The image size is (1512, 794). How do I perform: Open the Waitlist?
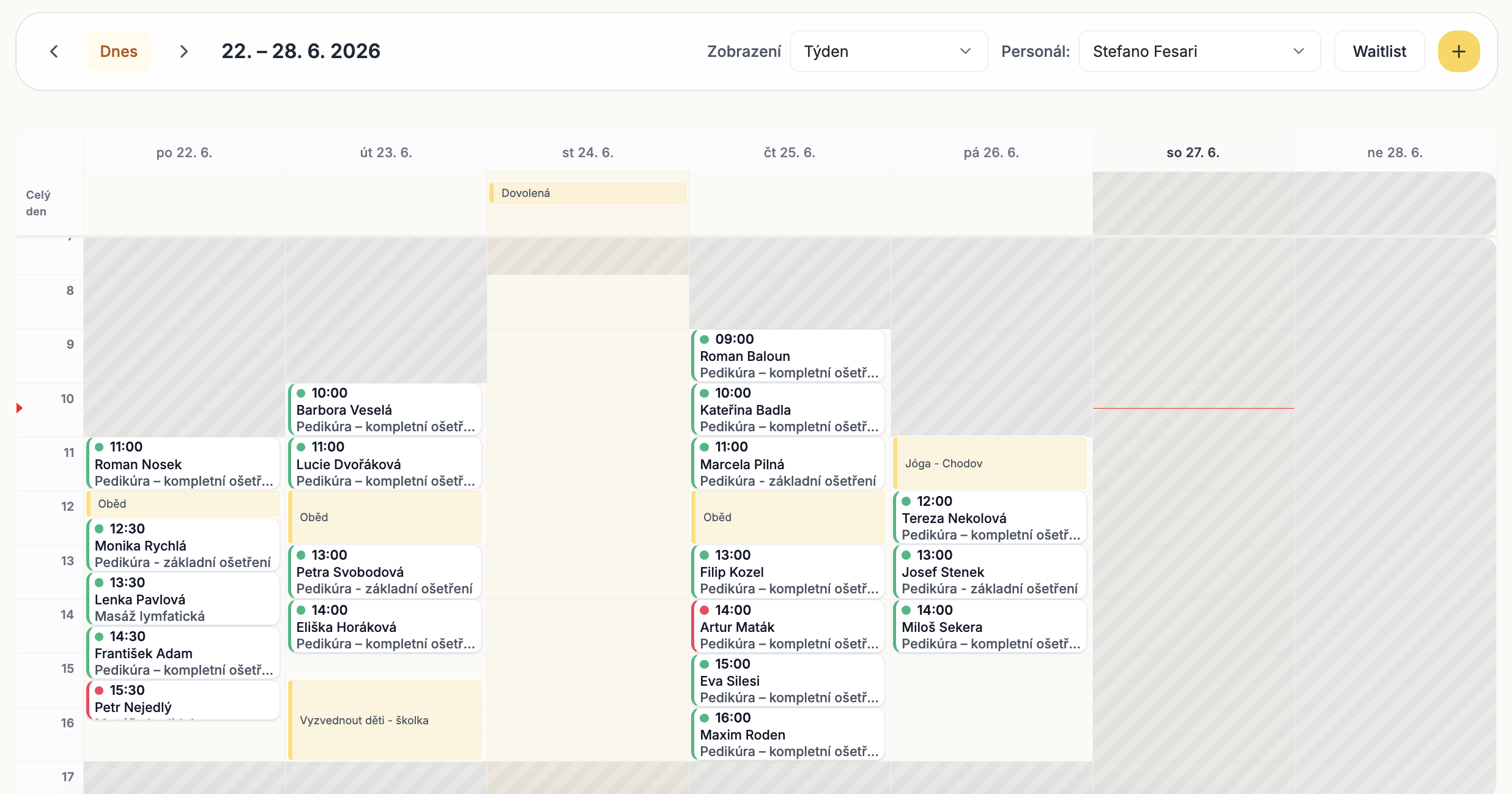coord(1379,51)
